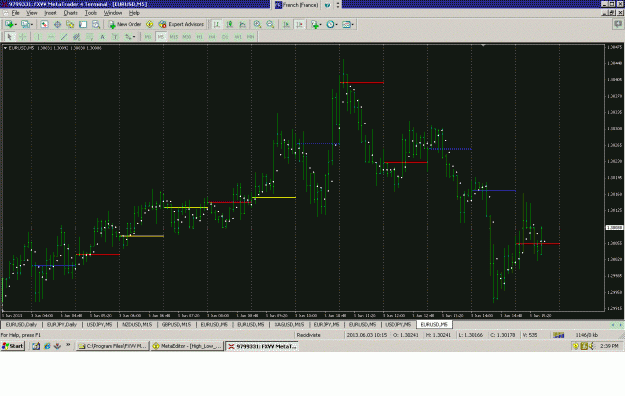Open the C:\Program Files taskbar button
The height and width of the screenshot is (396, 625).
click(x=112, y=346)
